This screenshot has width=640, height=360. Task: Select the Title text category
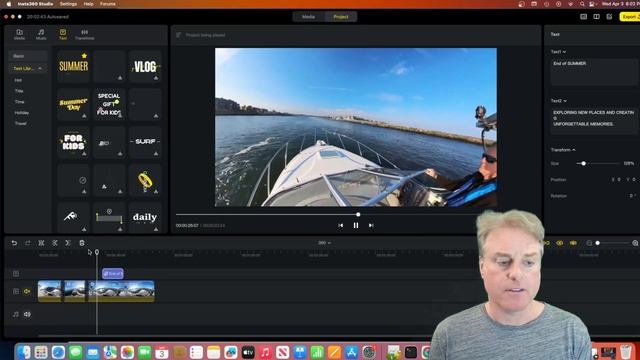coord(19,91)
